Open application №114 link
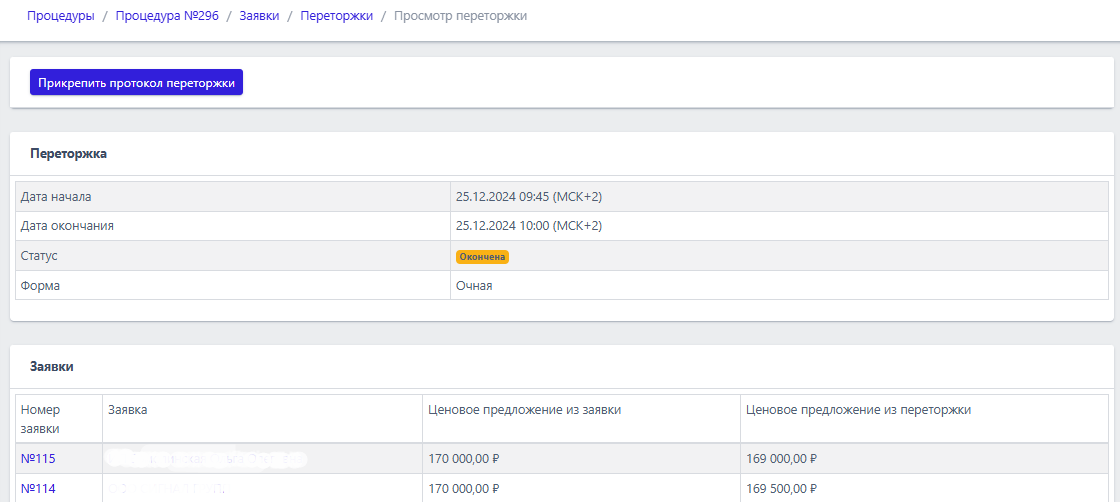The height and width of the screenshot is (502, 1120). coord(38,489)
